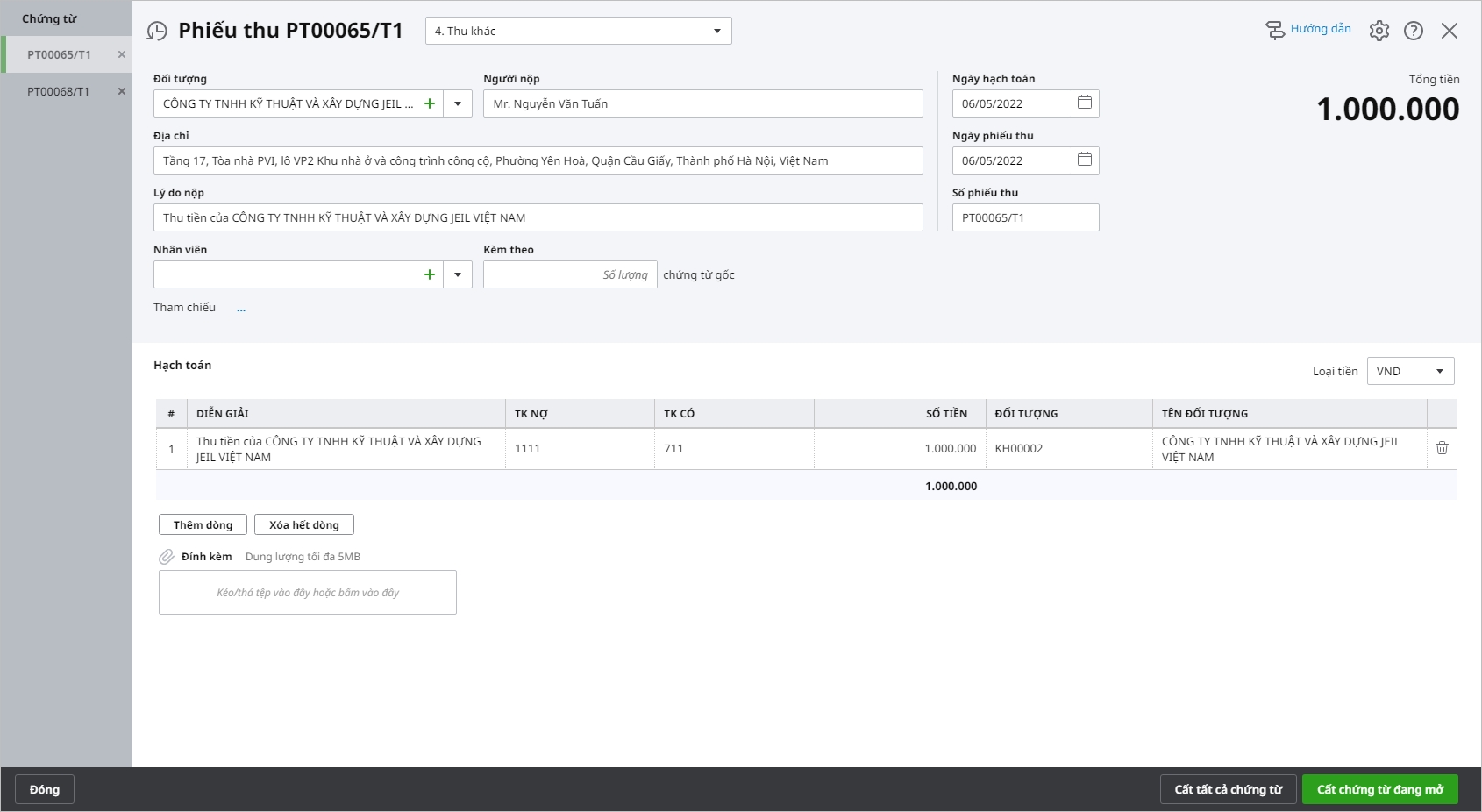Viewport: 1482px width, 812px height.
Task: Add new Đối tượng with green plus
Action: point(430,103)
